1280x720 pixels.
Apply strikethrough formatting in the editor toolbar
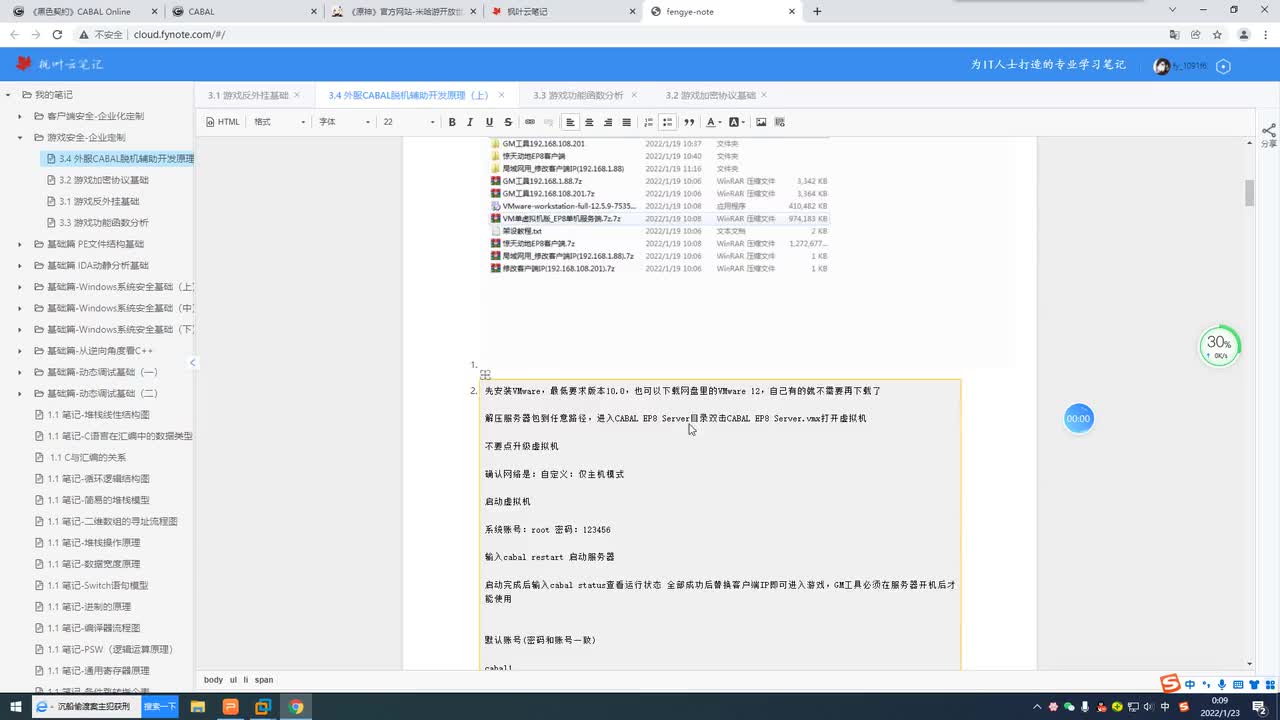coord(508,122)
